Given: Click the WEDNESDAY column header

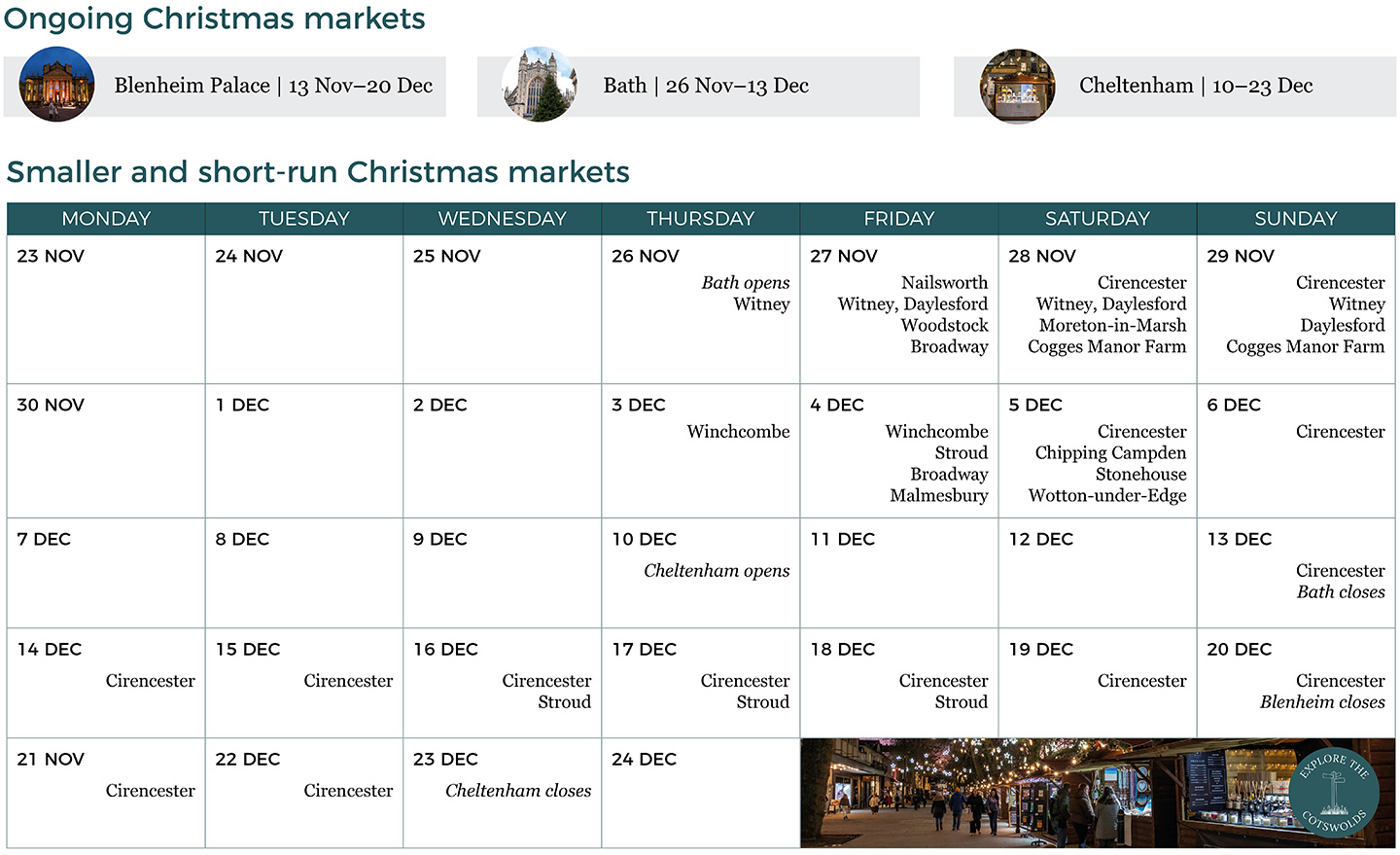Looking at the screenshot, I should (503, 219).
